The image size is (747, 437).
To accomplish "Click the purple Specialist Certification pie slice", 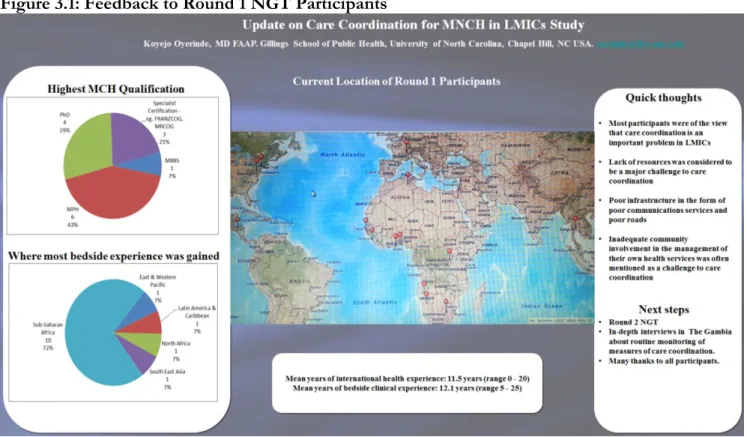I will coord(133,138).
